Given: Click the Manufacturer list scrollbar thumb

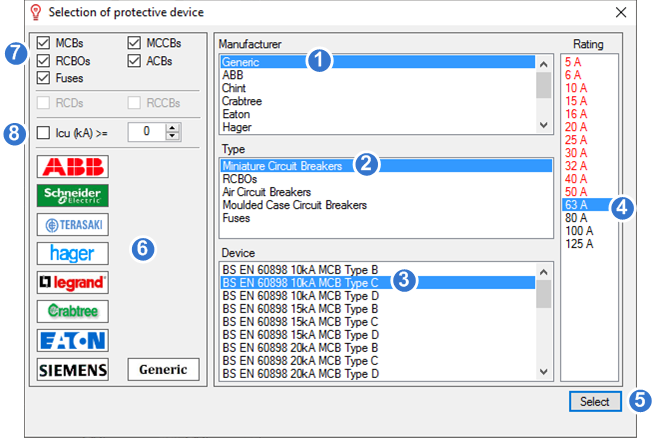Looking at the screenshot, I should click(x=543, y=85).
